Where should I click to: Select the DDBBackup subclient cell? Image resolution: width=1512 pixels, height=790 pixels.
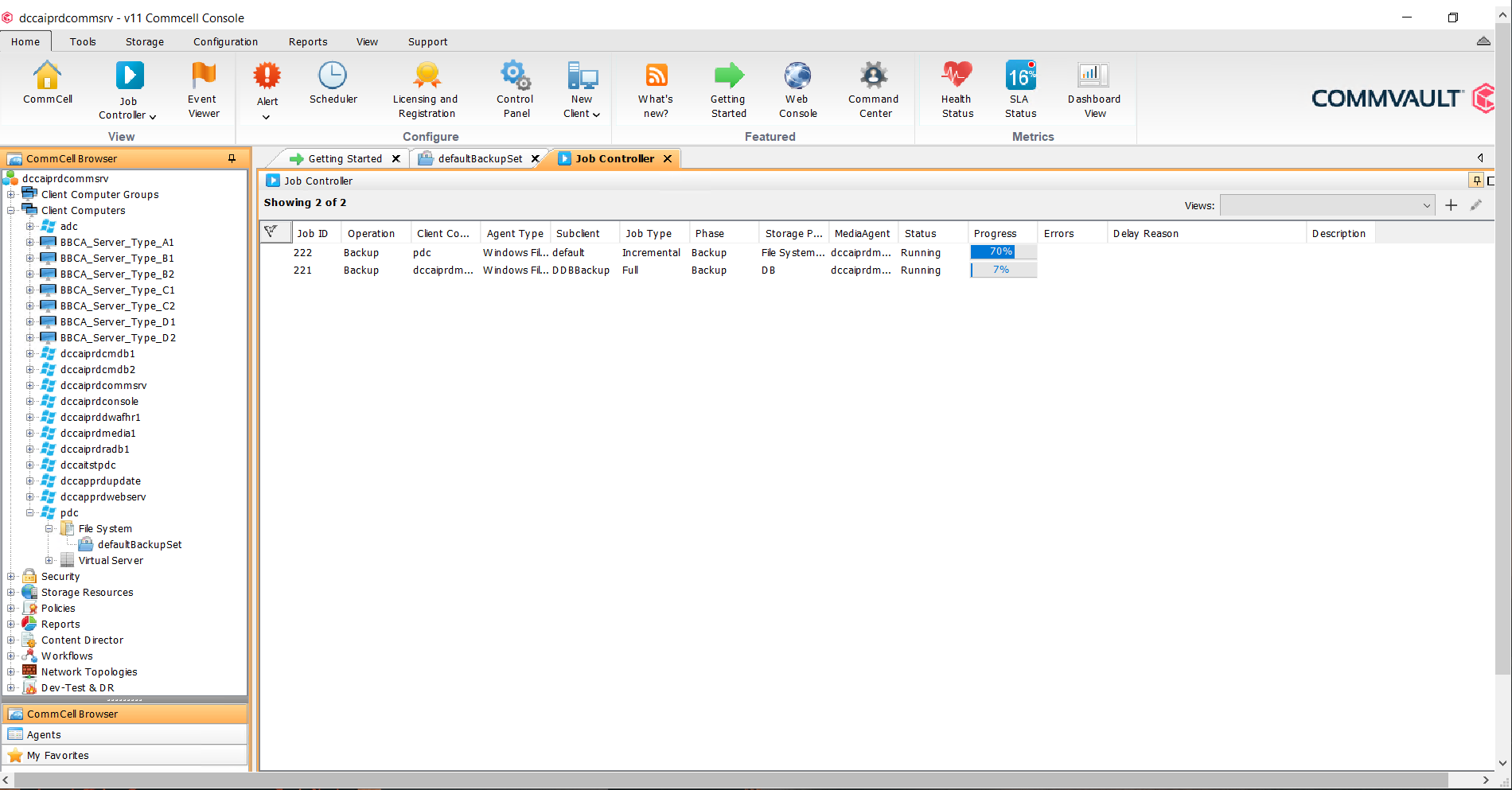tap(581, 270)
